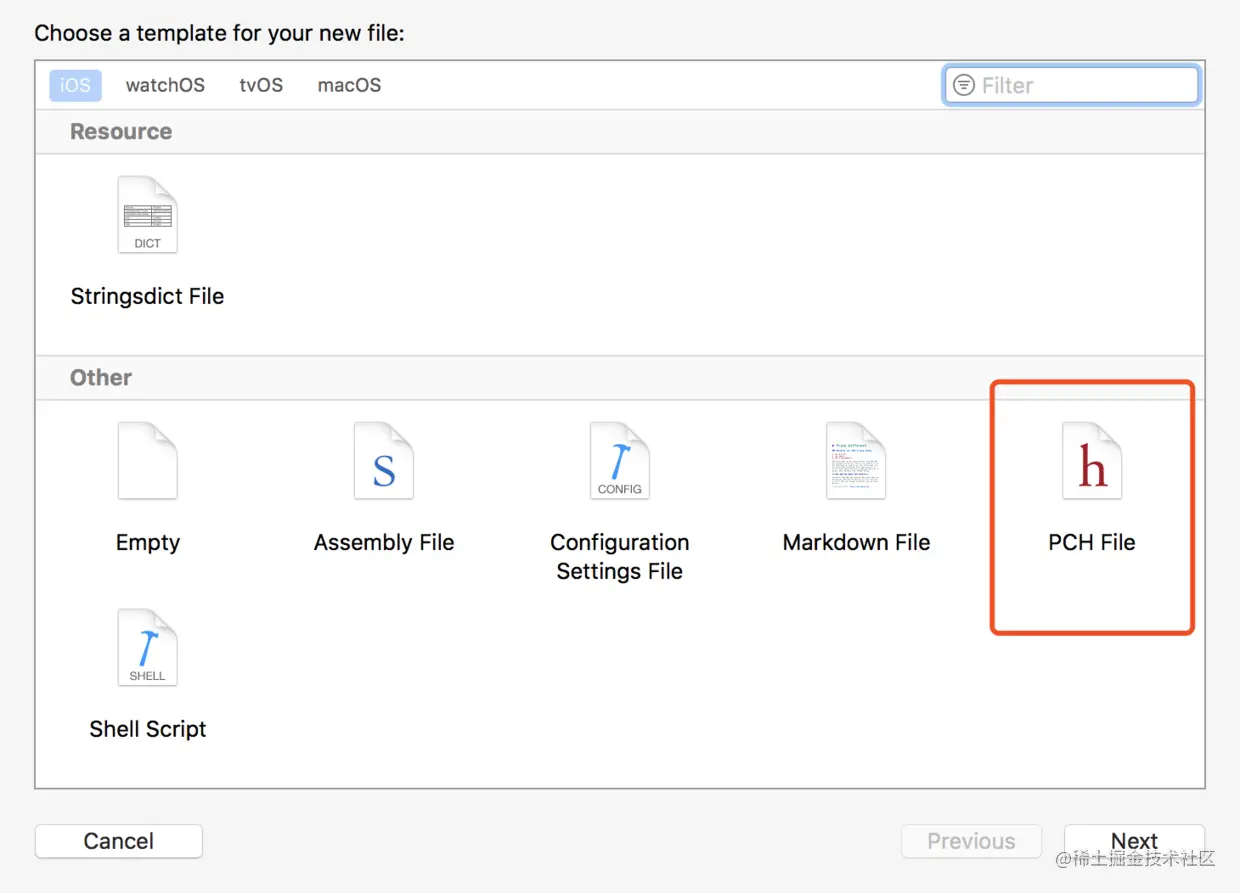The image size is (1240, 893).
Task: Click the Next button
Action: [1134, 841]
